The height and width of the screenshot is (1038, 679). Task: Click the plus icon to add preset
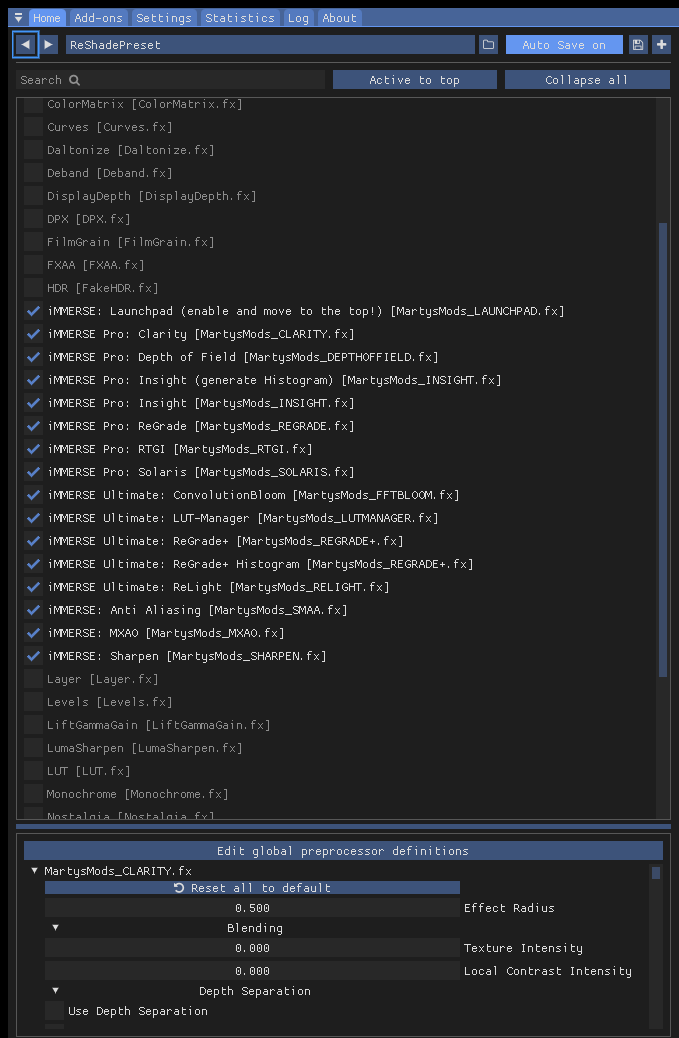pos(661,44)
